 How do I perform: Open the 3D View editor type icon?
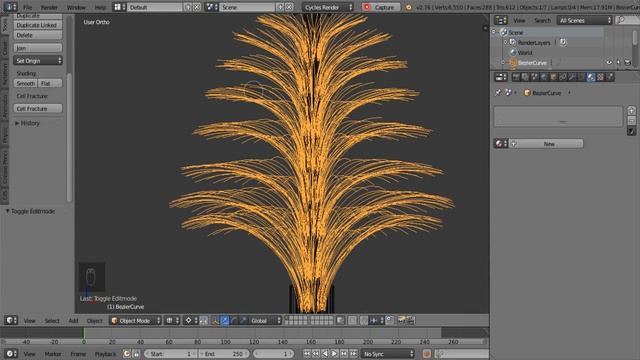tap(11, 320)
